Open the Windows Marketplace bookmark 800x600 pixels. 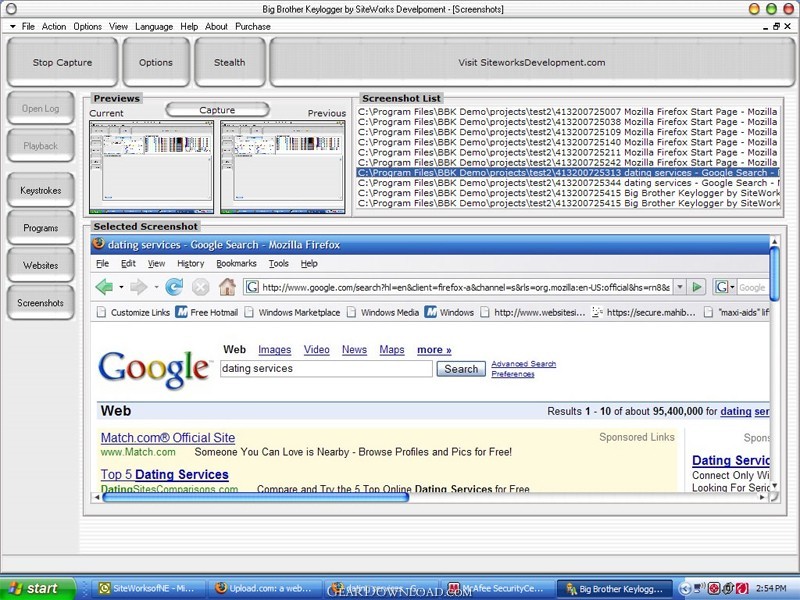[292, 312]
